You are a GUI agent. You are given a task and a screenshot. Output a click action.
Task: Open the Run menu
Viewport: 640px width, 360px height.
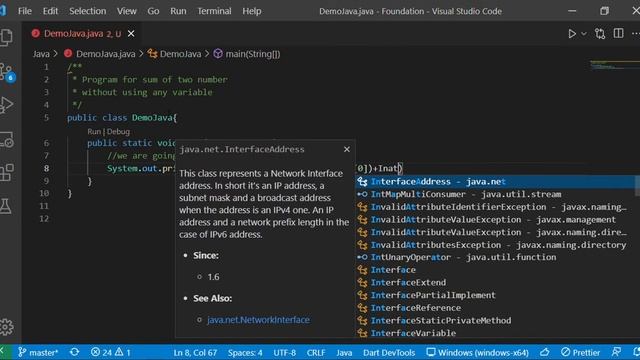(x=178, y=11)
